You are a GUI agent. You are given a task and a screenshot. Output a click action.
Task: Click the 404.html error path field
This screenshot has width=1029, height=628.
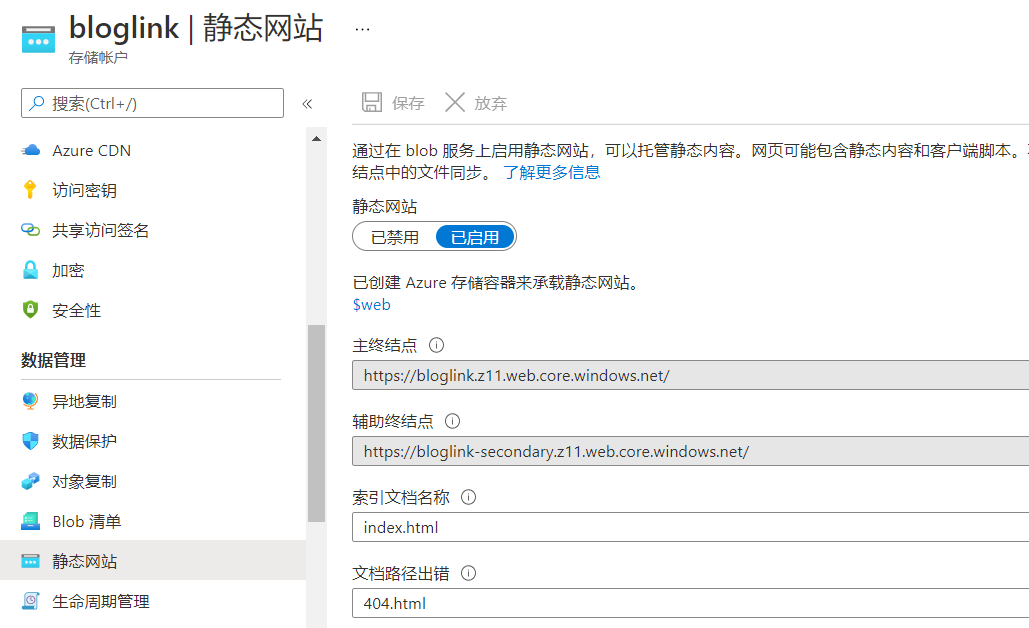coord(690,603)
